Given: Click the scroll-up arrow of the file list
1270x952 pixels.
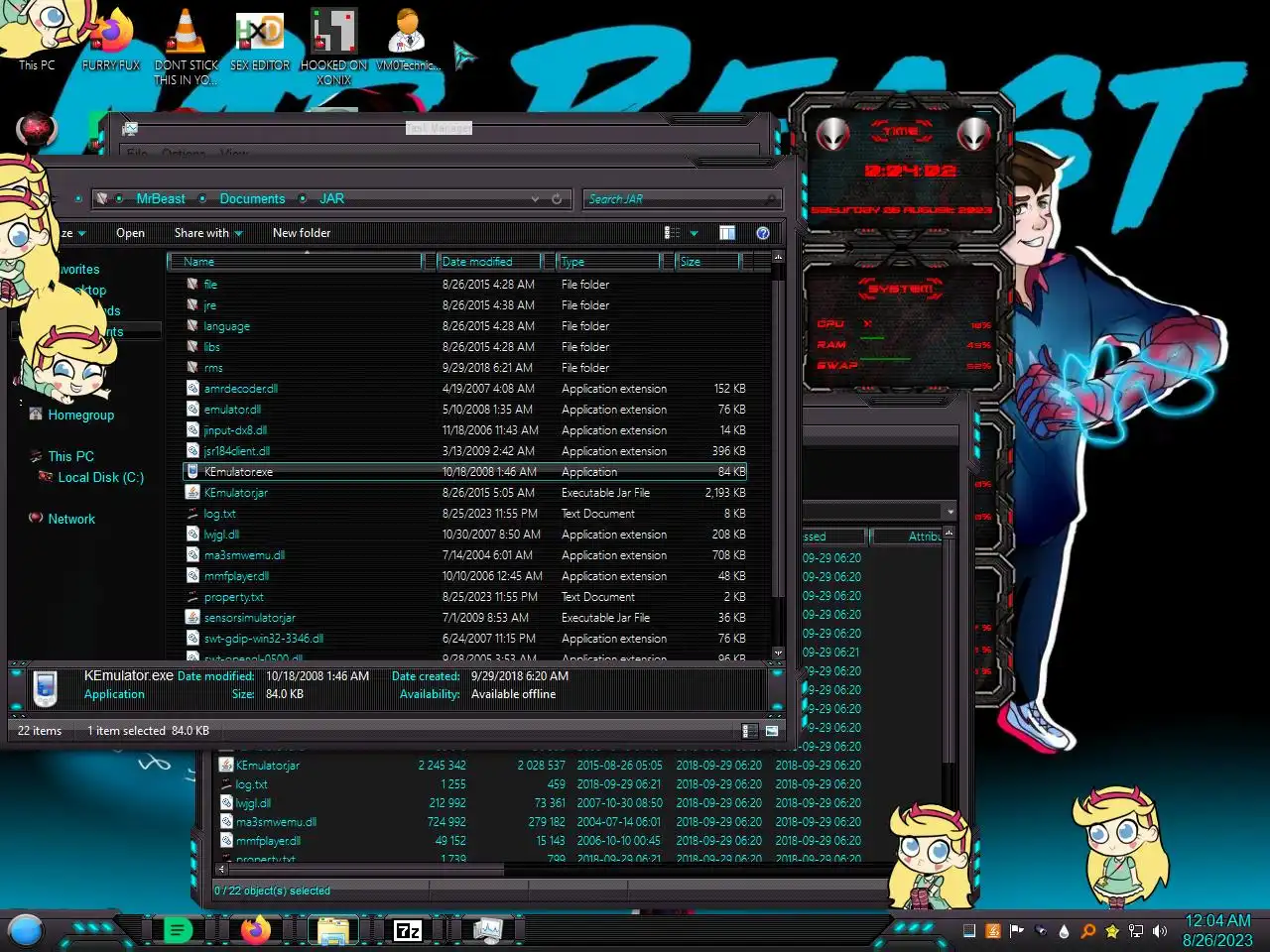Looking at the screenshot, I should (x=778, y=257).
